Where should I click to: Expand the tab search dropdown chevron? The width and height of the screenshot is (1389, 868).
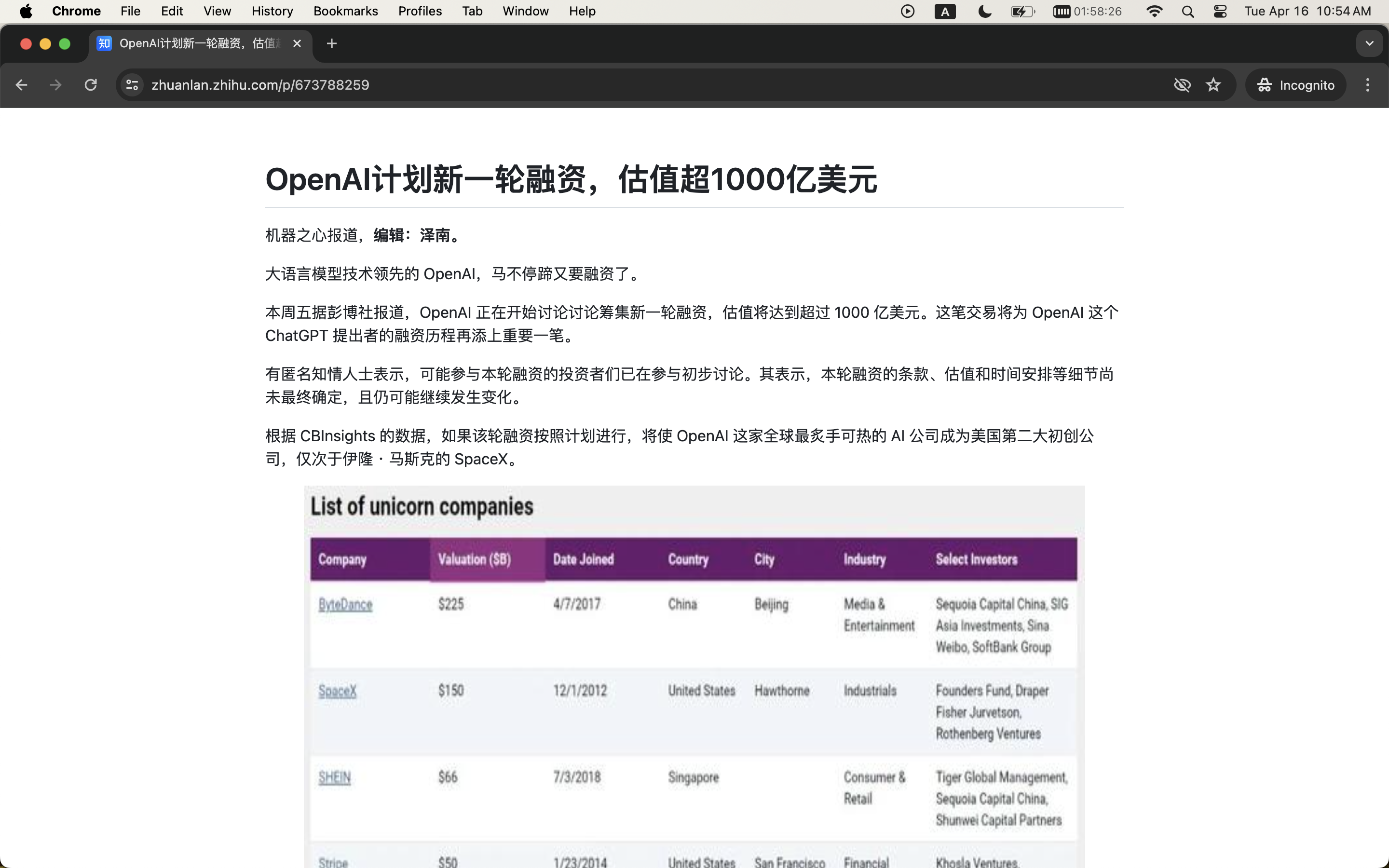point(1370,43)
